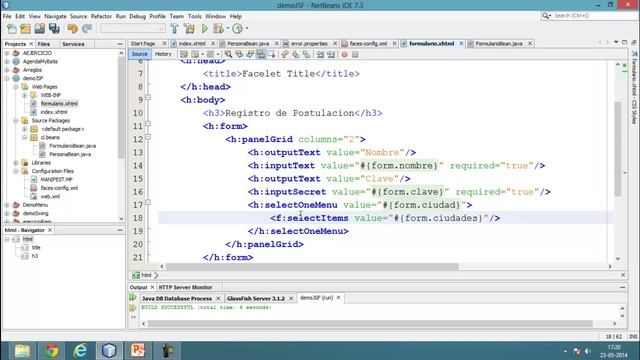Switch to the PersonaBean.java editor tab
The height and width of the screenshot is (360, 640).
[248, 44]
